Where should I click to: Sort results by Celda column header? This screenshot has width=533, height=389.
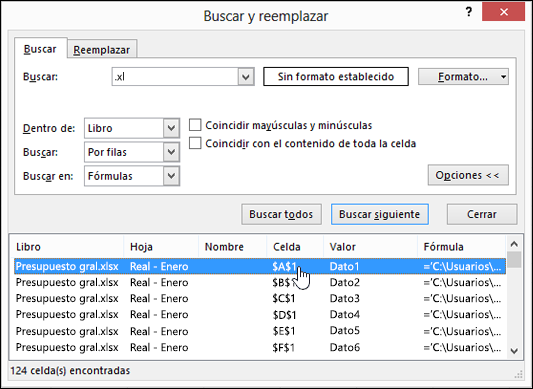(295, 247)
